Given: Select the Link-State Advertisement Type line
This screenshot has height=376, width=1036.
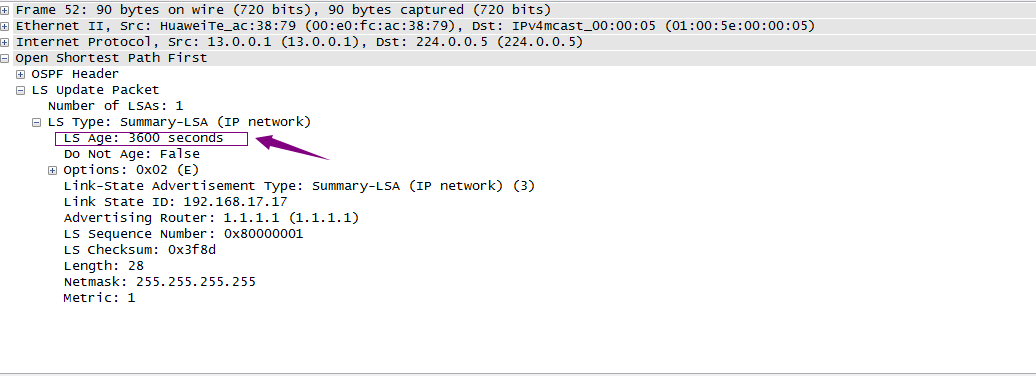Looking at the screenshot, I should tap(299, 186).
